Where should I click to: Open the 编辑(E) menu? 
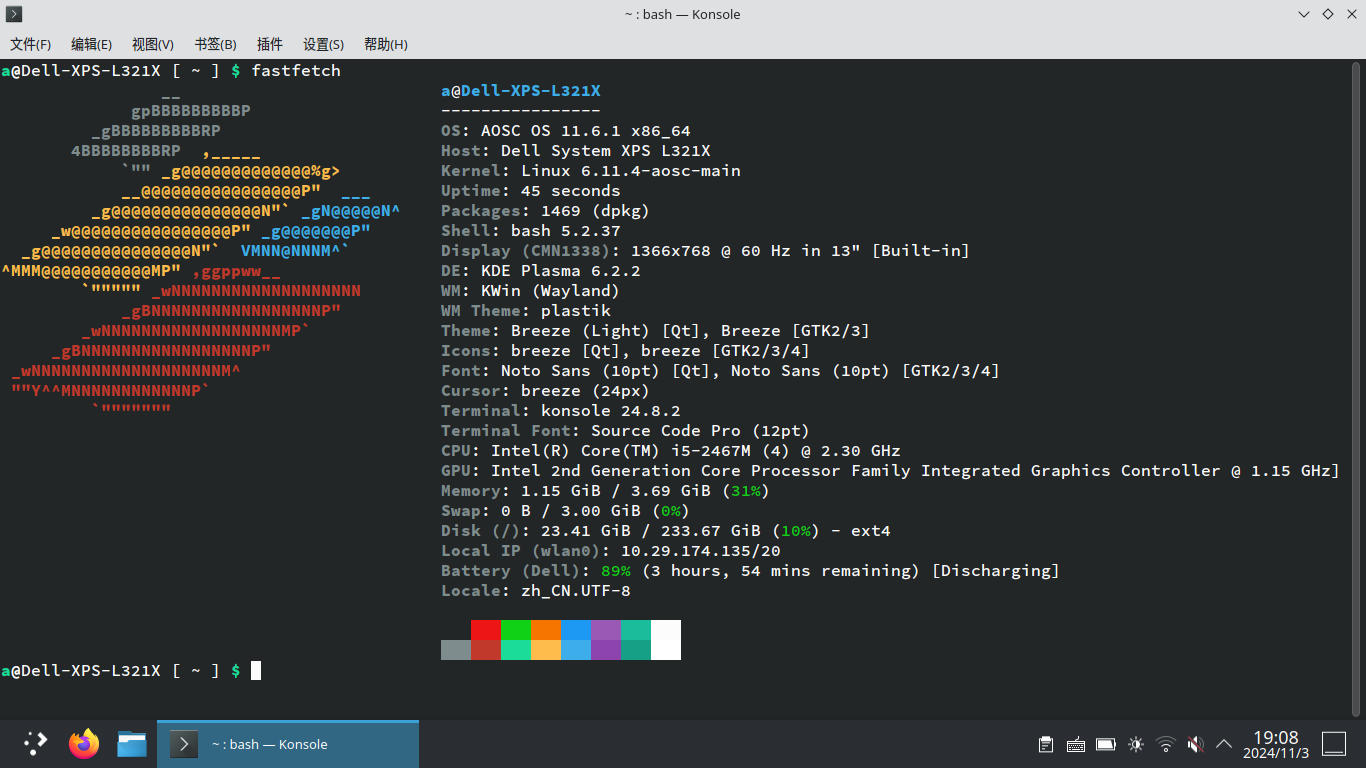click(92, 44)
